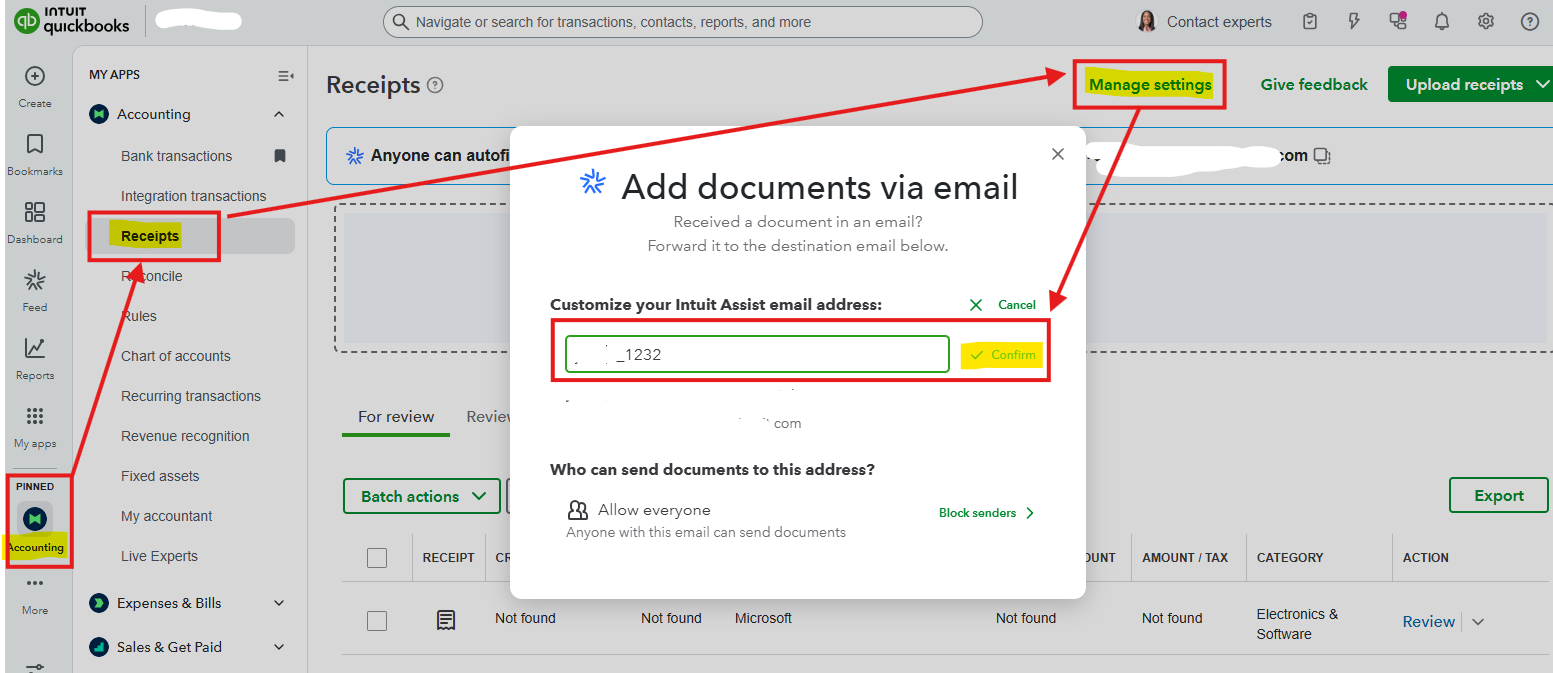
Task: Open Fixed assets menu item
Action: [x=160, y=476]
